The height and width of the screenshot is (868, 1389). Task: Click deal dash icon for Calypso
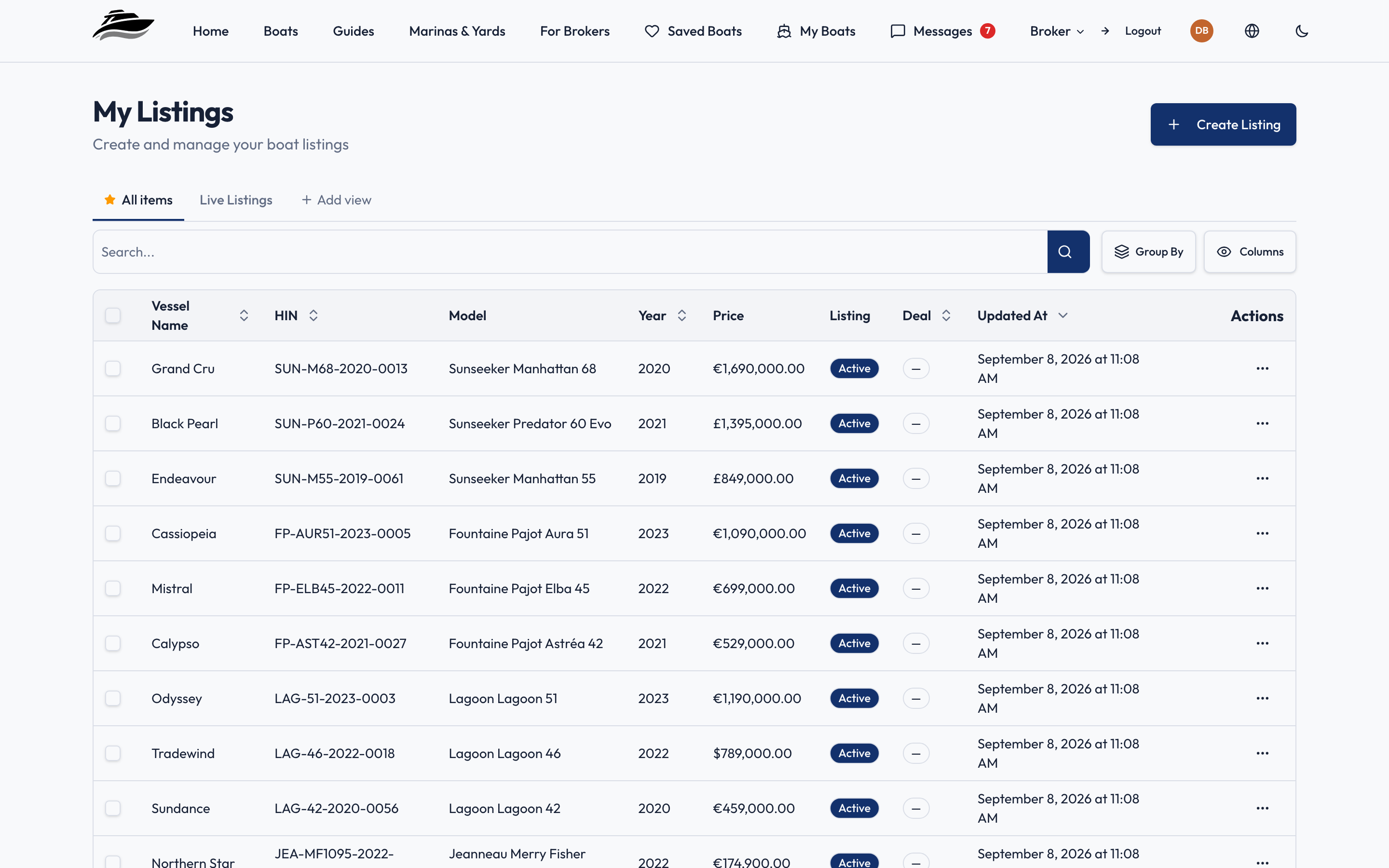point(916,644)
